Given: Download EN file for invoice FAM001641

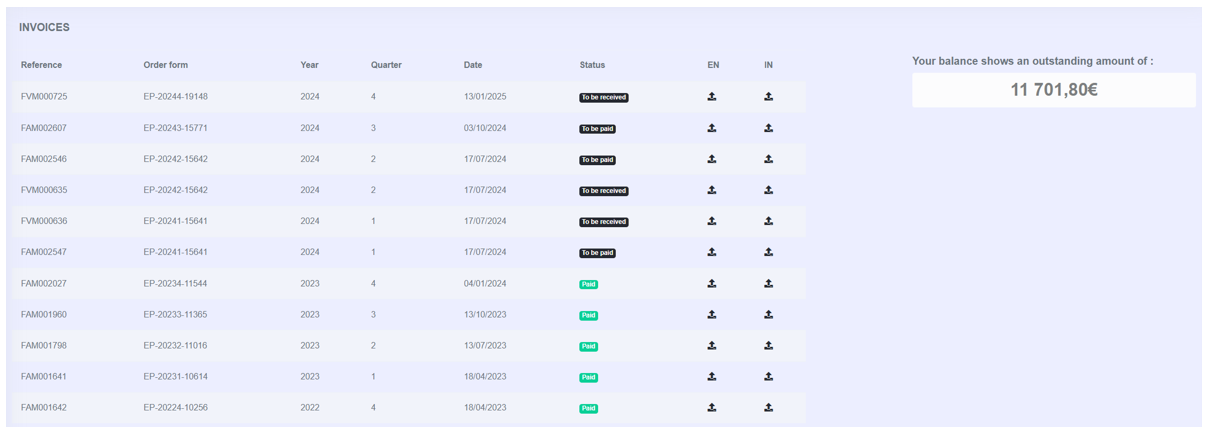Looking at the screenshot, I should click(x=712, y=377).
